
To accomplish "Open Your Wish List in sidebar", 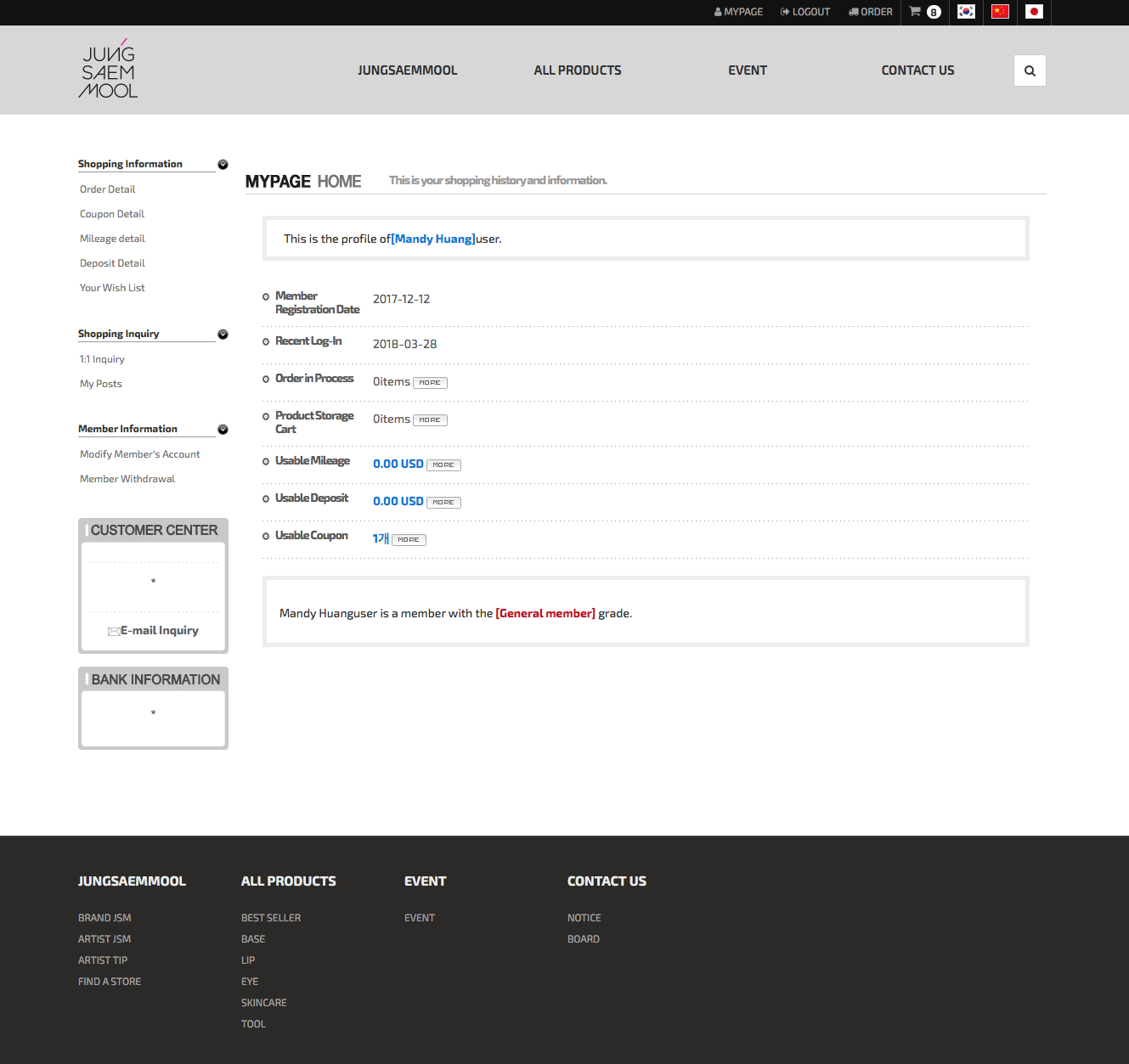I will click(112, 288).
